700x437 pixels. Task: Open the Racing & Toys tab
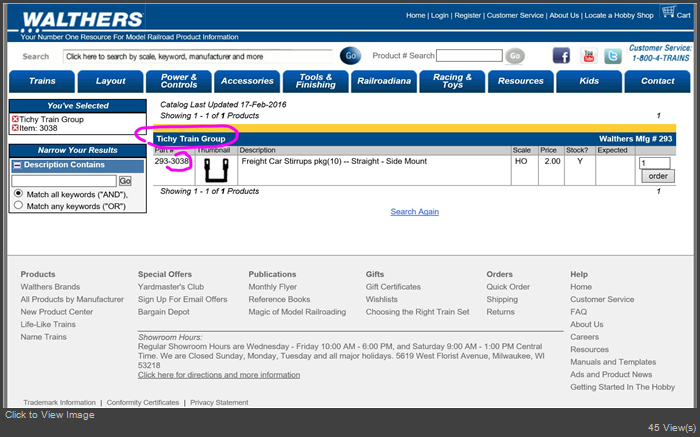tap(452, 81)
